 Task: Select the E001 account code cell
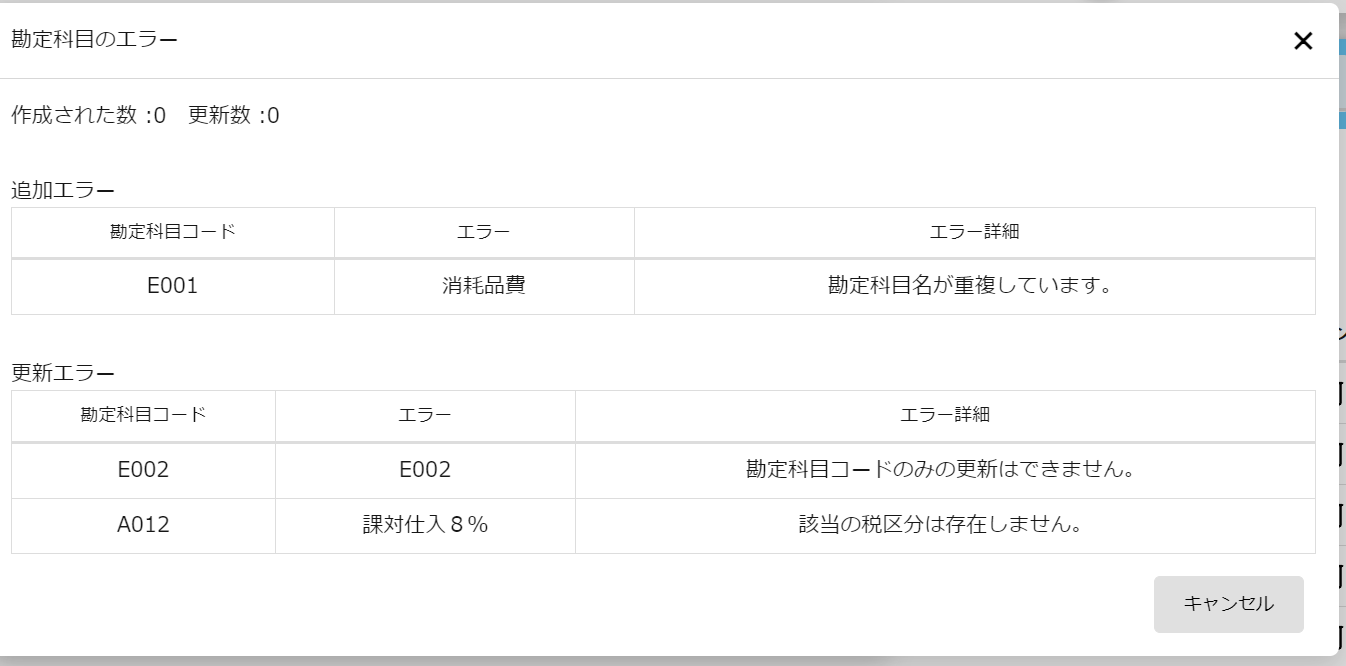172,286
